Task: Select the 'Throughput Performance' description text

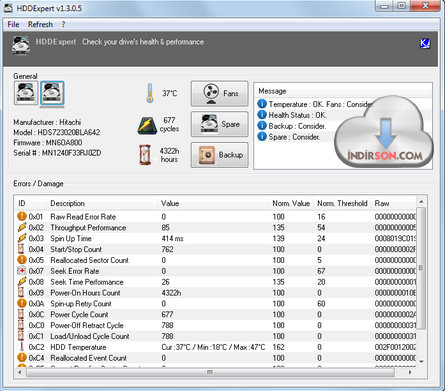Action: [88, 228]
